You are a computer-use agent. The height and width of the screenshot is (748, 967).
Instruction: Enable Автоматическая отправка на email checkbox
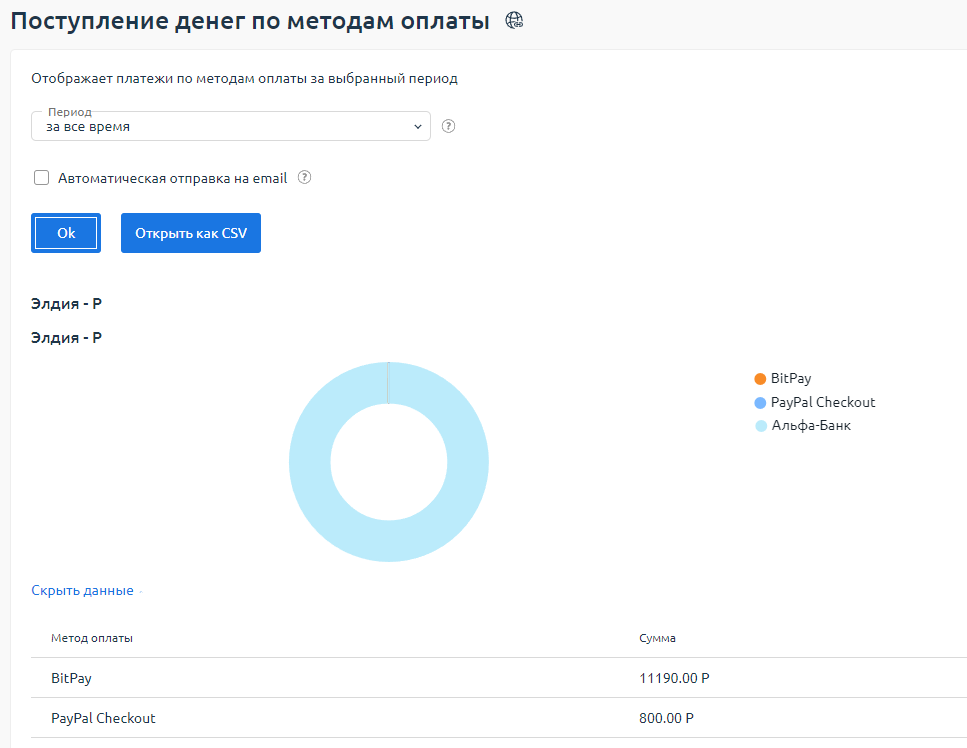point(42,178)
